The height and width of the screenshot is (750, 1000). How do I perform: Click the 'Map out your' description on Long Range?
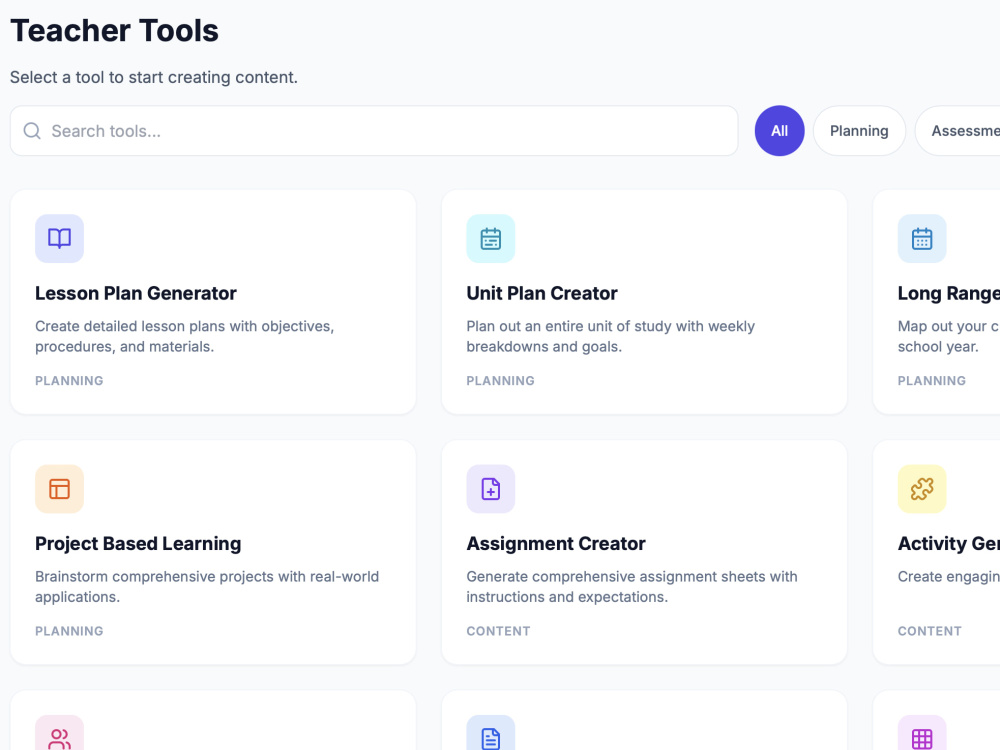[948, 336]
